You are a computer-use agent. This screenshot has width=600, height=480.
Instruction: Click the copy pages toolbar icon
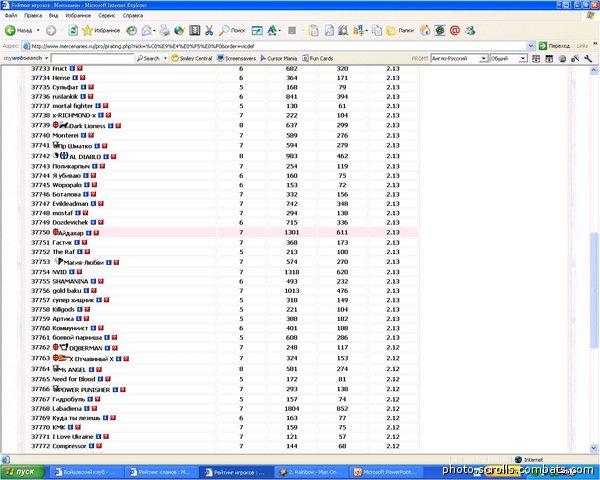377,30
